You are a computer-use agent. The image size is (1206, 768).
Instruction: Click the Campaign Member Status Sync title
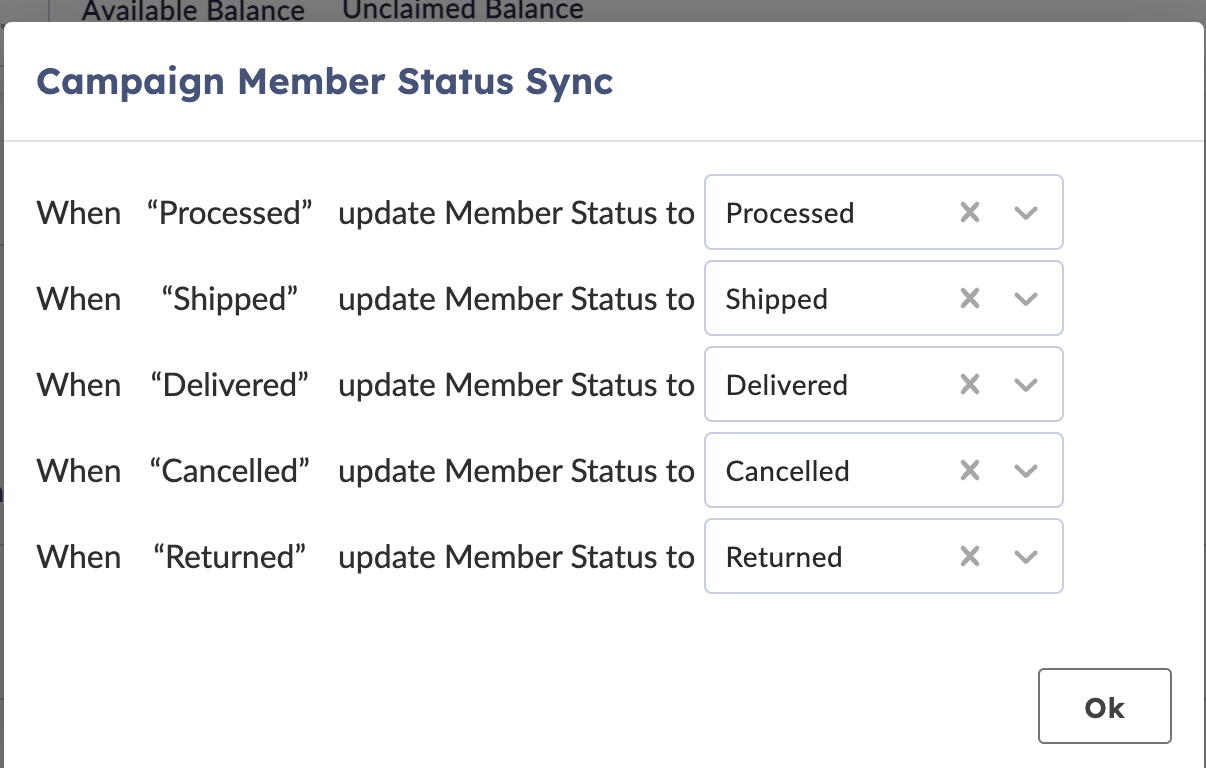pyautogui.click(x=325, y=81)
